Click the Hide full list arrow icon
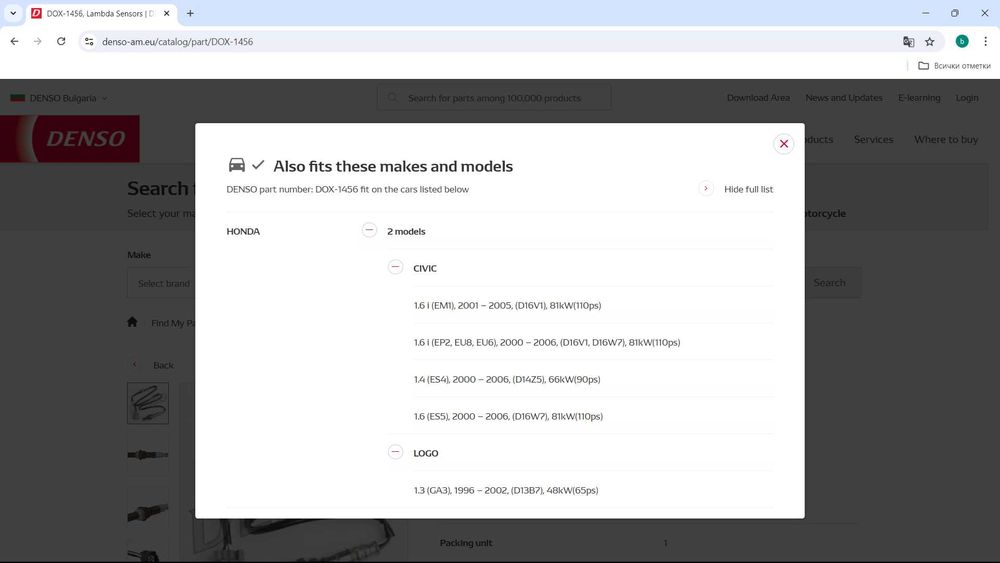This screenshot has height=563, width=1000. [705, 189]
